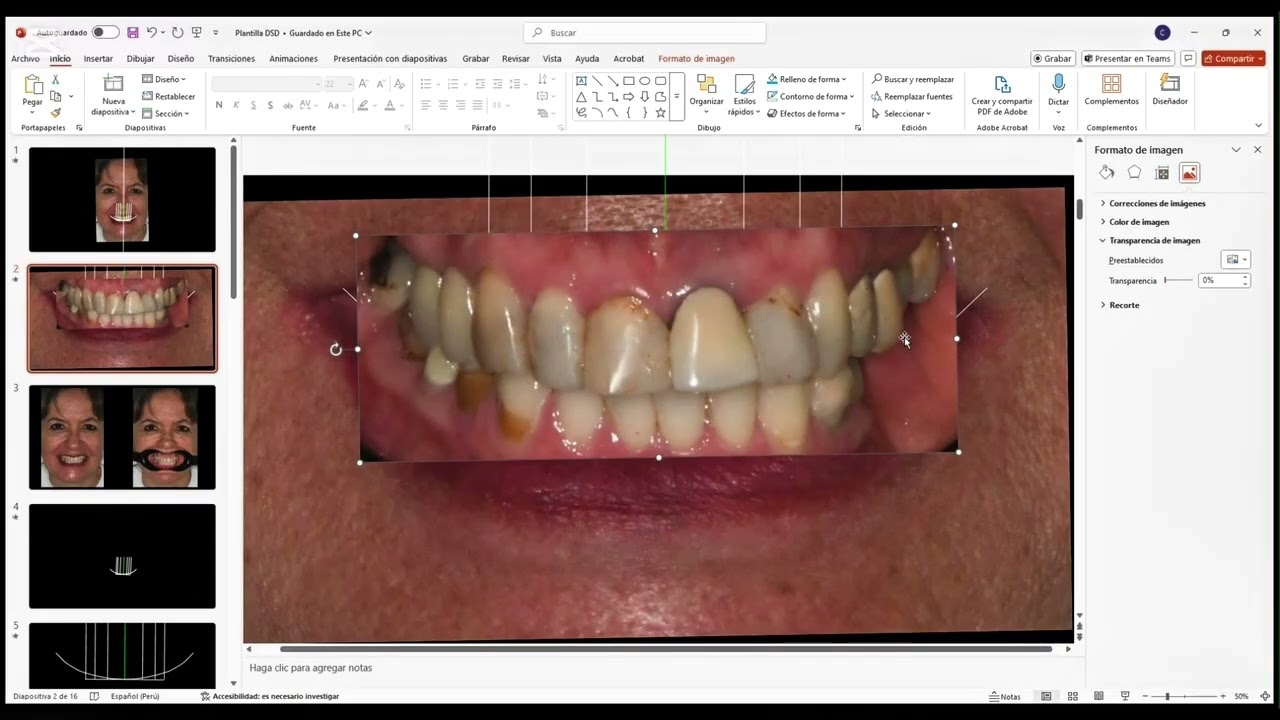The height and width of the screenshot is (720, 1280).
Task: Open slide Diseño layout dropdown
Action: [x=164, y=79]
